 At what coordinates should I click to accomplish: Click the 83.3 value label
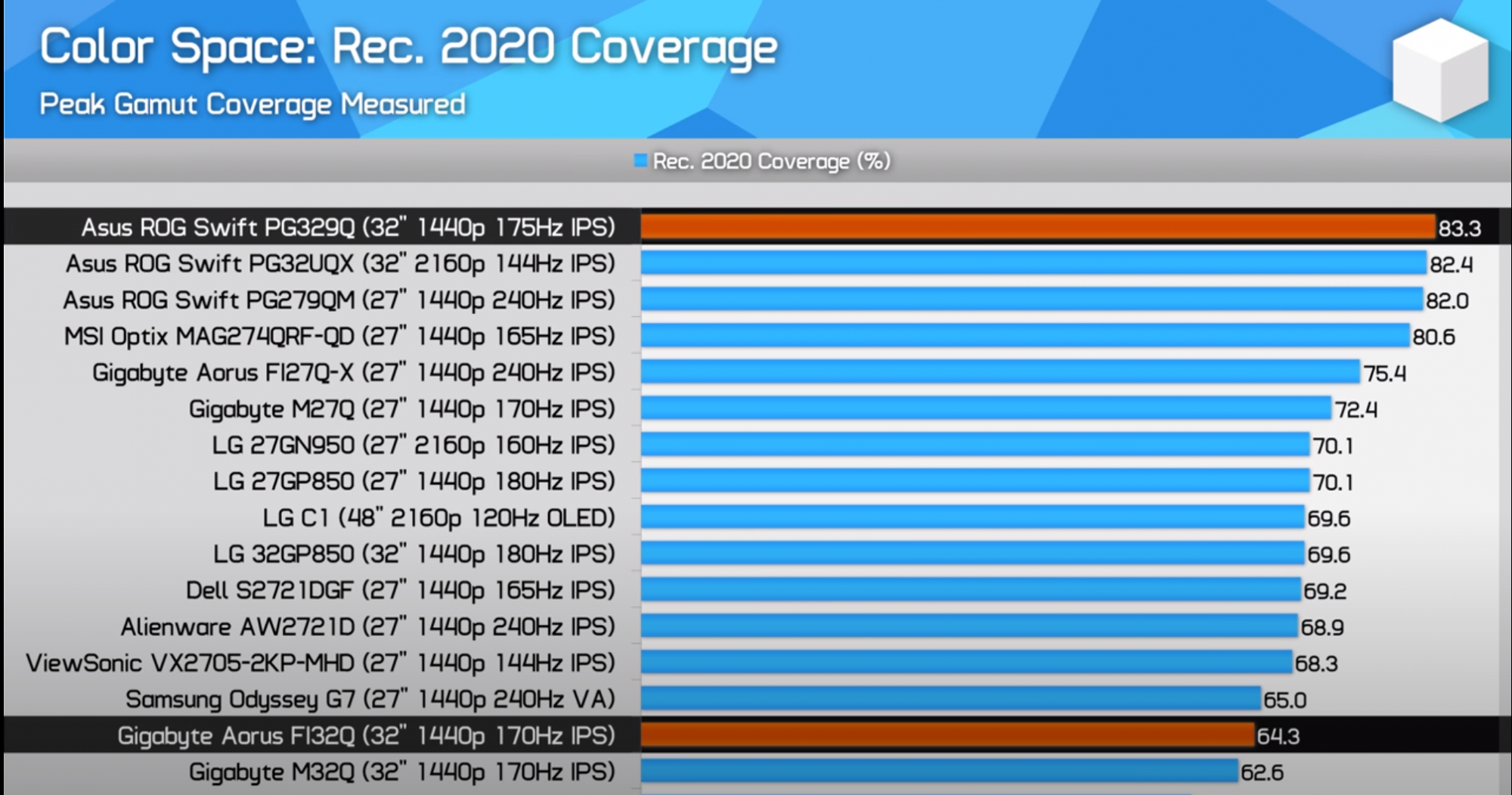click(x=1459, y=228)
